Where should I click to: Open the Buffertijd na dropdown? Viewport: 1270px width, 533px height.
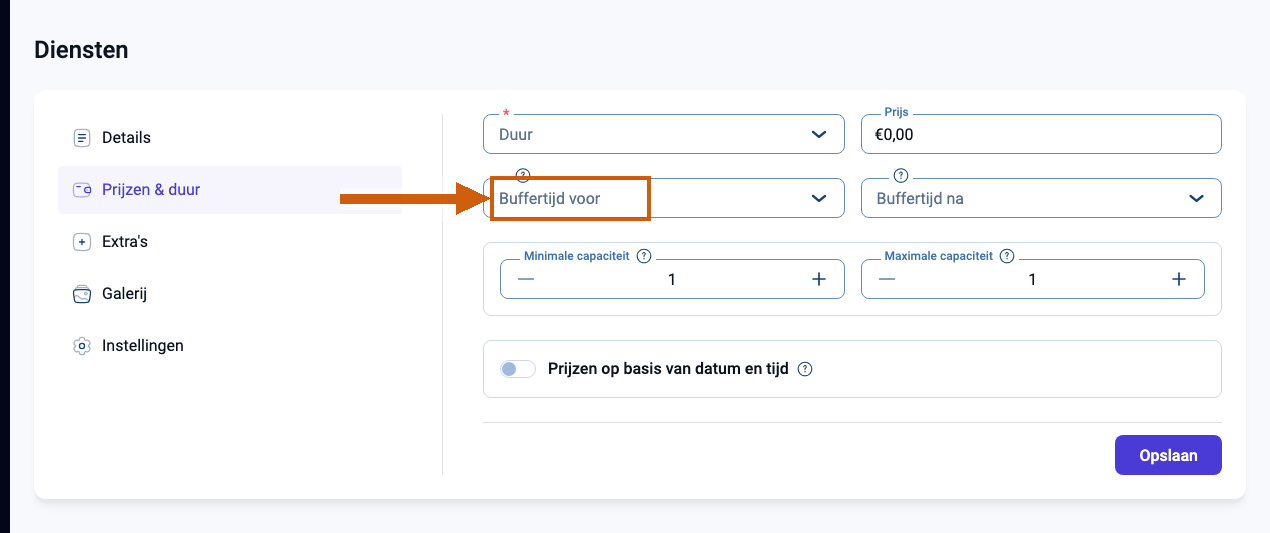click(1041, 198)
